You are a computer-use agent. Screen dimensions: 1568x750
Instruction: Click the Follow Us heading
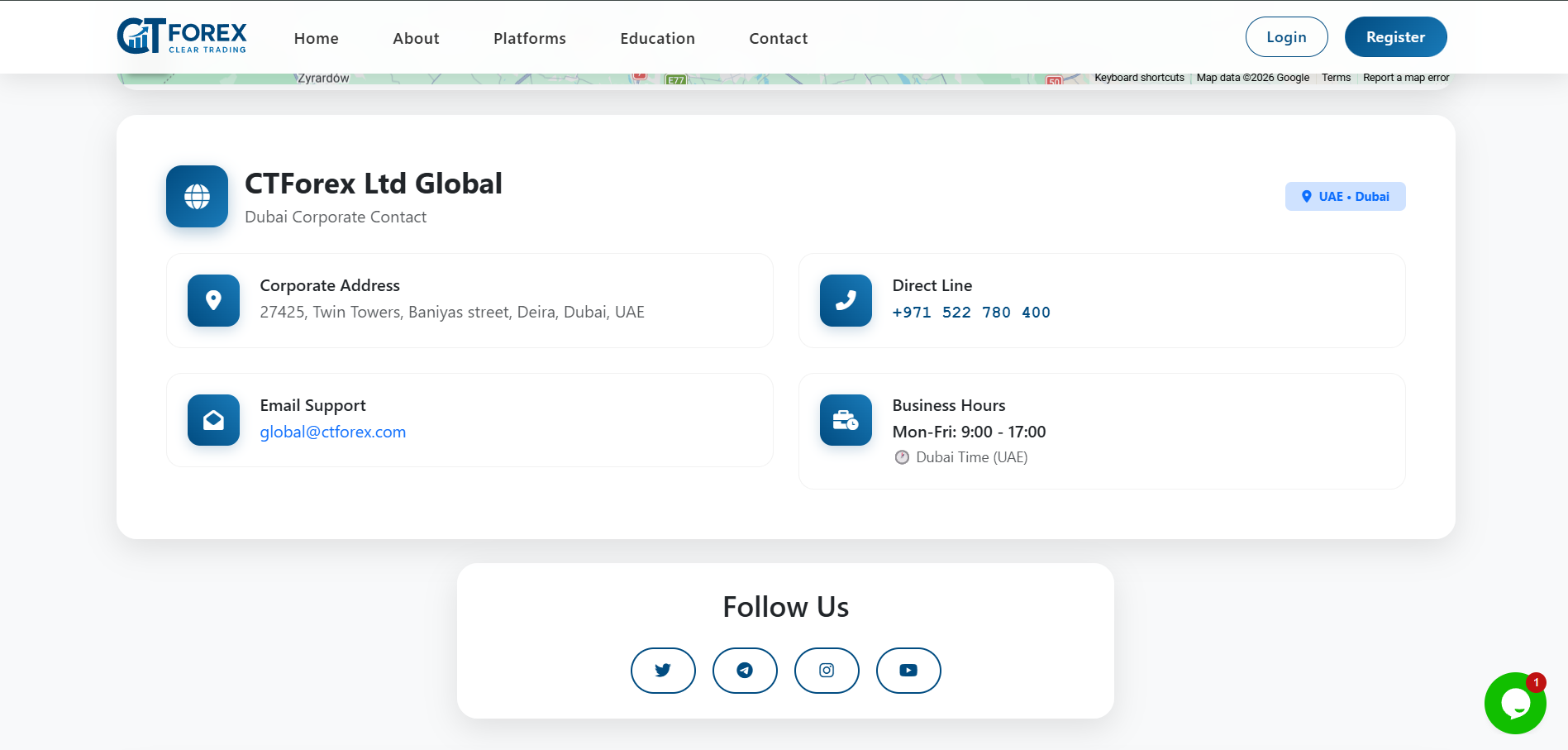pyautogui.click(x=786, y=607)
